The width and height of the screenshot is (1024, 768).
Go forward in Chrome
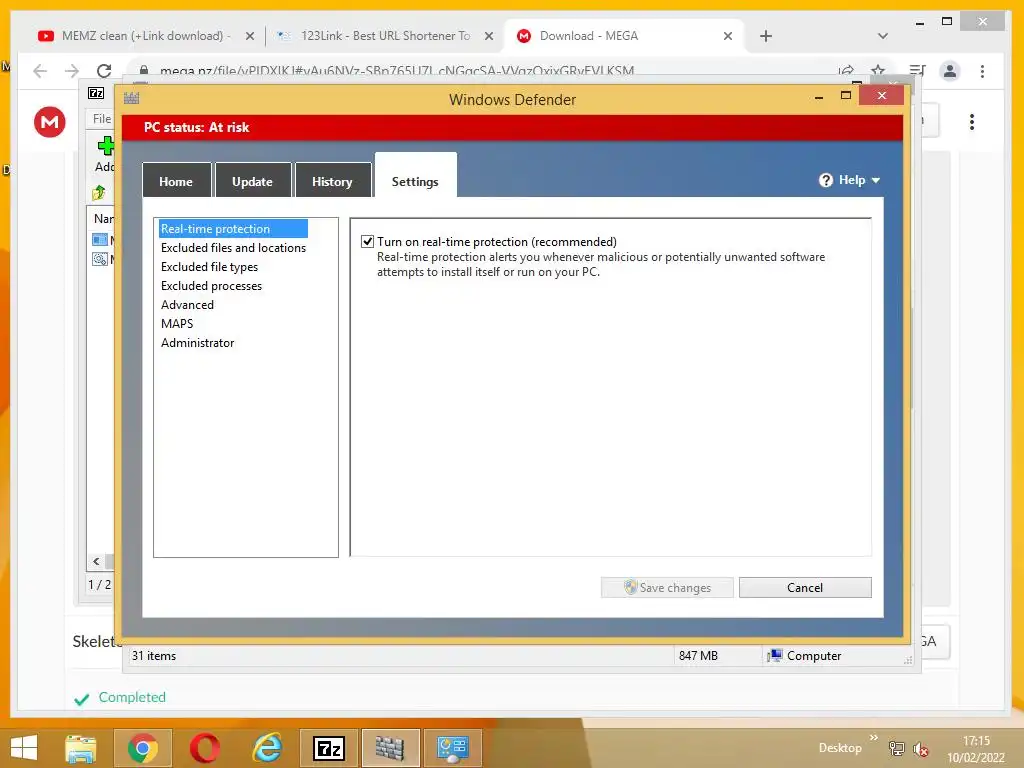point(72,71)
